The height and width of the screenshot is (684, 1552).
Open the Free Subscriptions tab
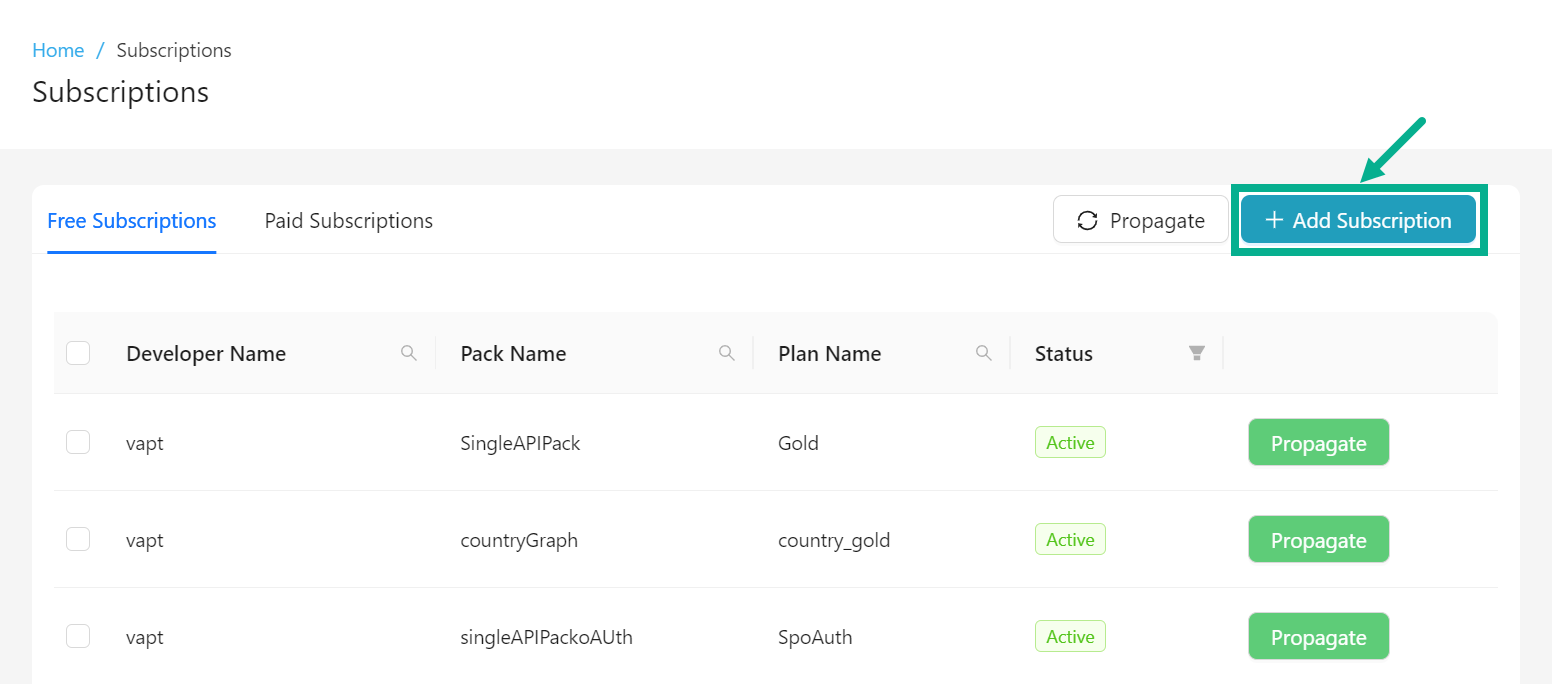point(132,220)
